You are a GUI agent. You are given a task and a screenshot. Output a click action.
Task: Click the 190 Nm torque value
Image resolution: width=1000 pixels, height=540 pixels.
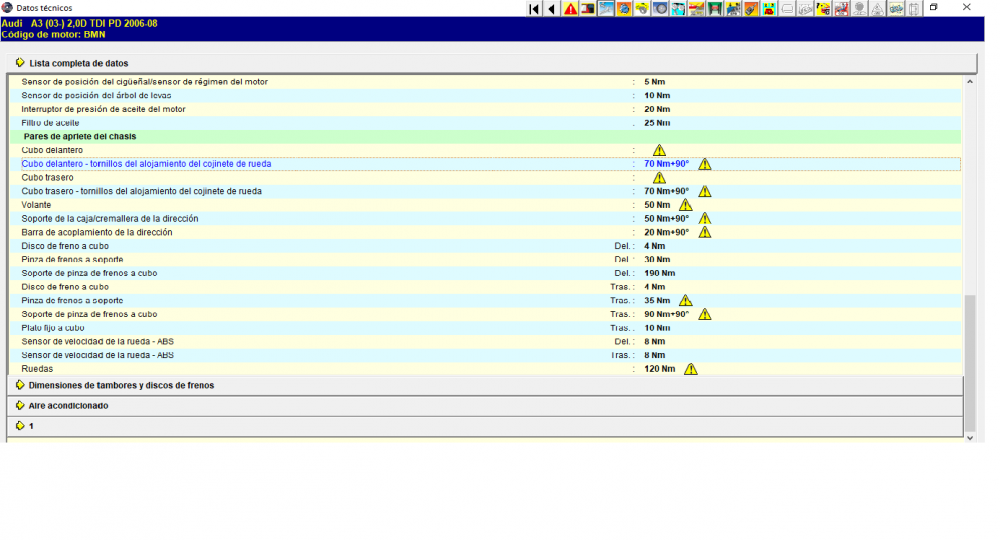click(x=659, y=273)
